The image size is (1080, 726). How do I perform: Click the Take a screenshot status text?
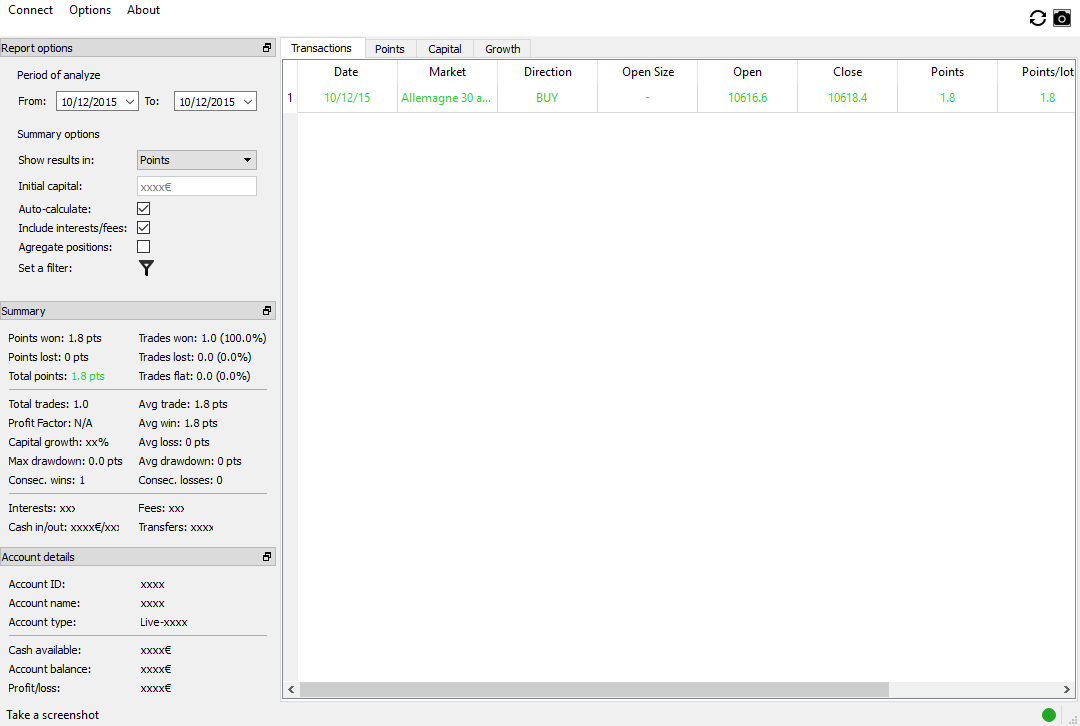[x=53, y=715]
